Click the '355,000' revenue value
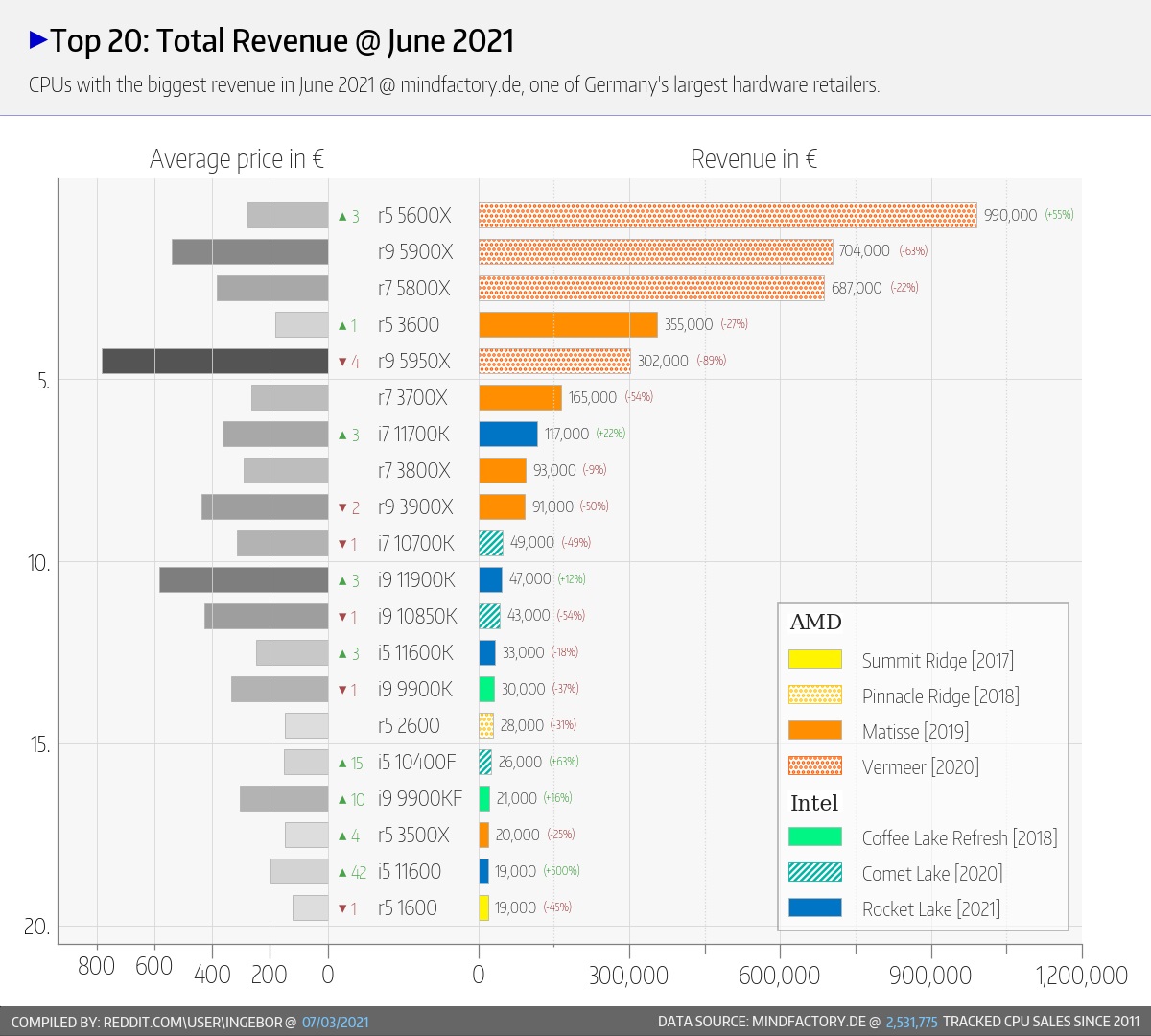Image resolution: width=1151 pixels, height=1036 pixels. click(x=689, y=324)
